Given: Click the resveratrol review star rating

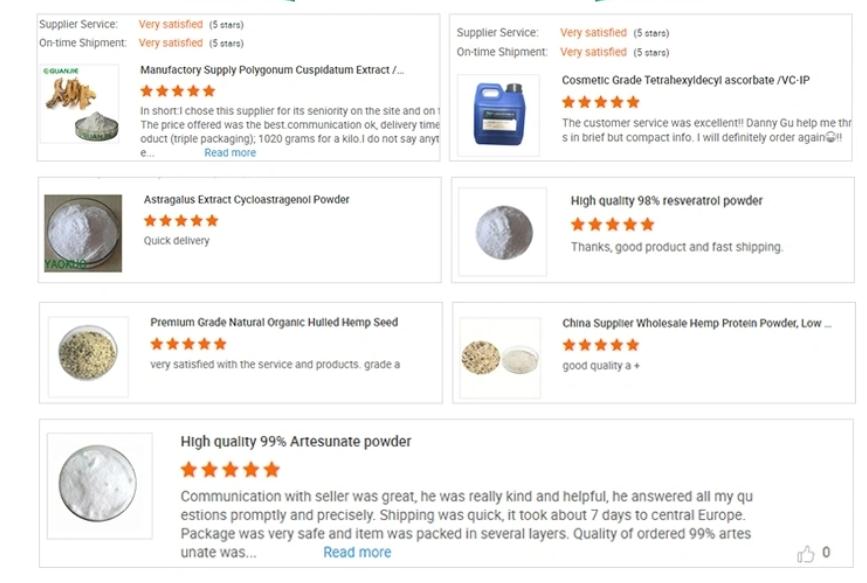Looking at the screenshot, I should click(x=612, y=225).
